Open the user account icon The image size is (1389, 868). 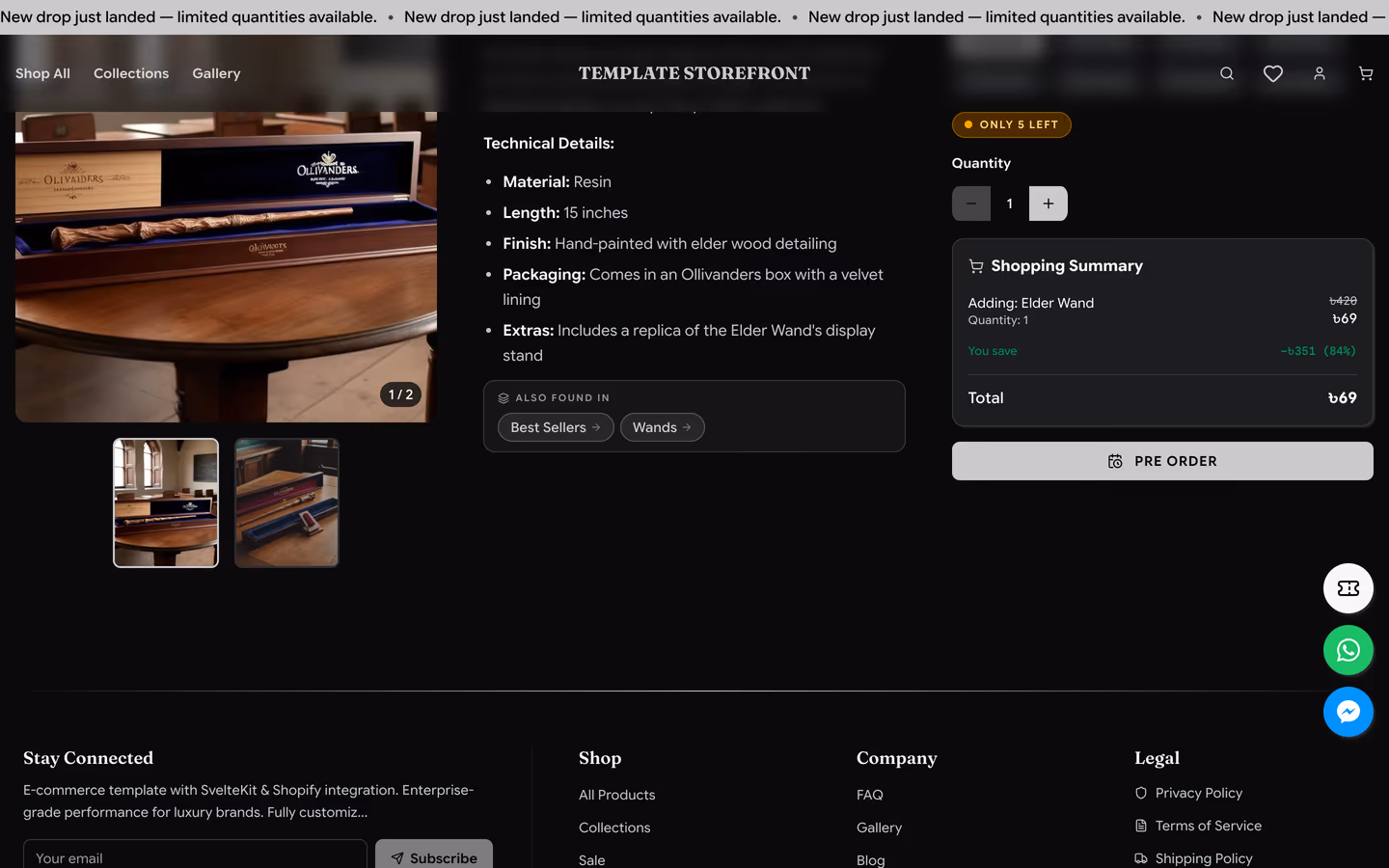[1320, 73]
